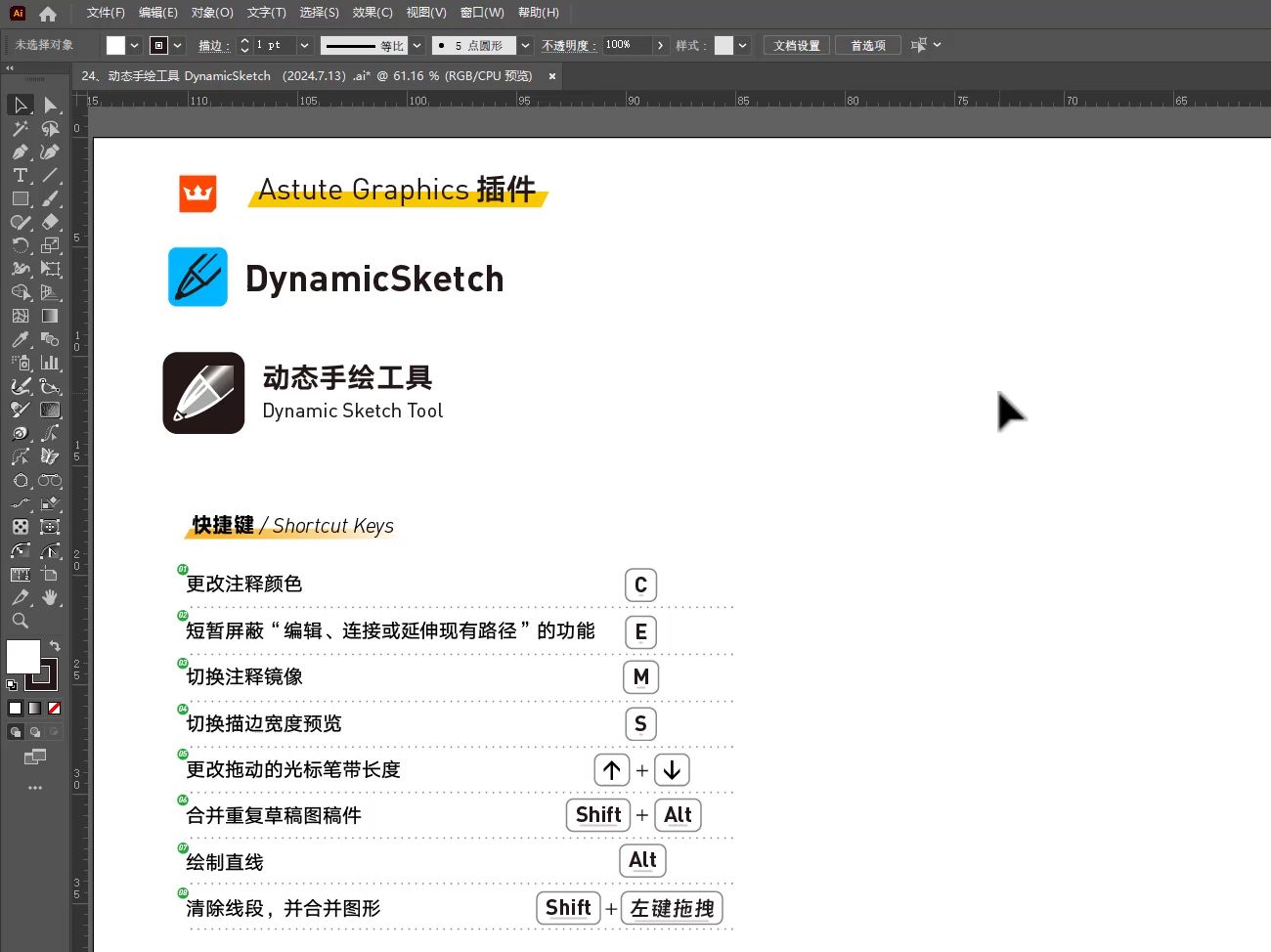The image size is (1271, 952).
Task: Select the Rotate tool
Action: pyautogui.click(x=20, y=245)
